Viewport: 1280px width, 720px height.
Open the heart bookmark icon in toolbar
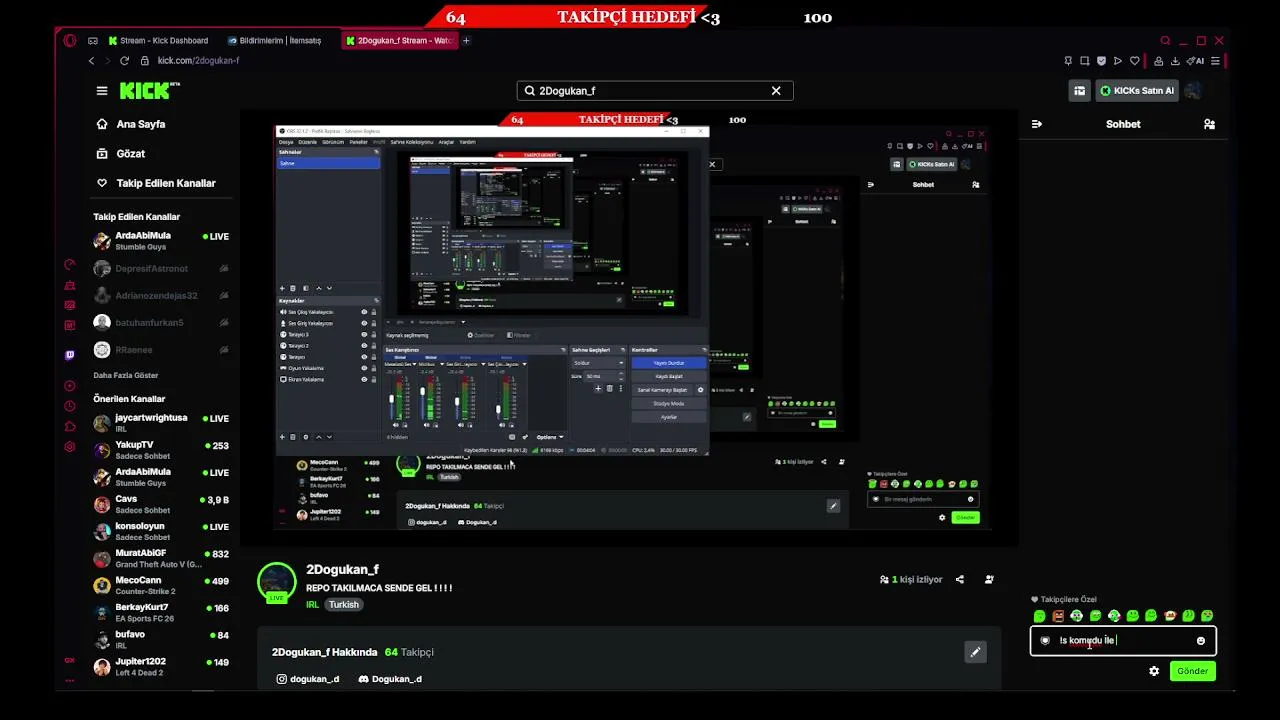[1134, 61]
